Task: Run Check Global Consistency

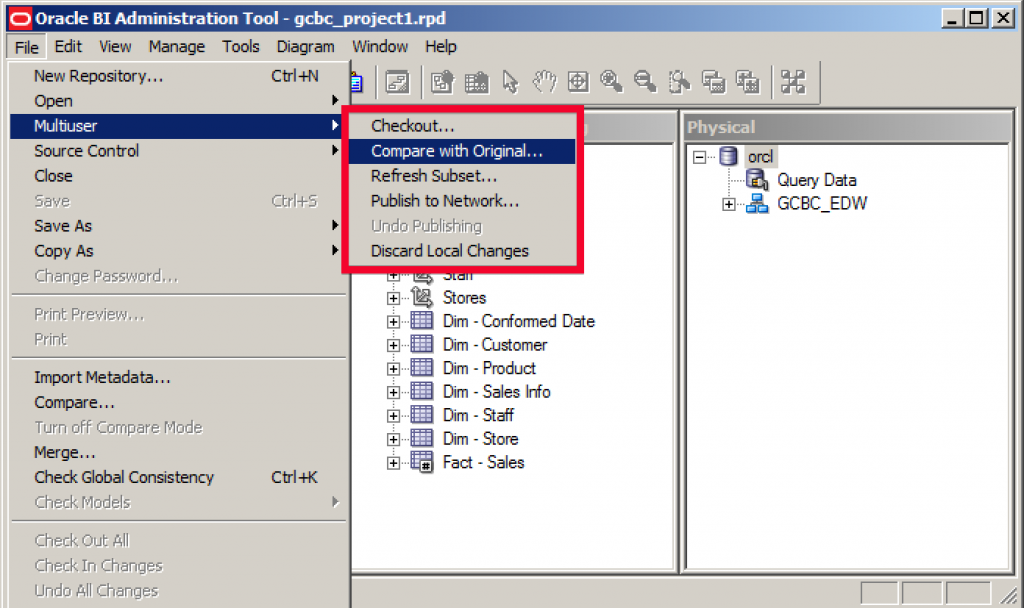Action: point(178,477)
